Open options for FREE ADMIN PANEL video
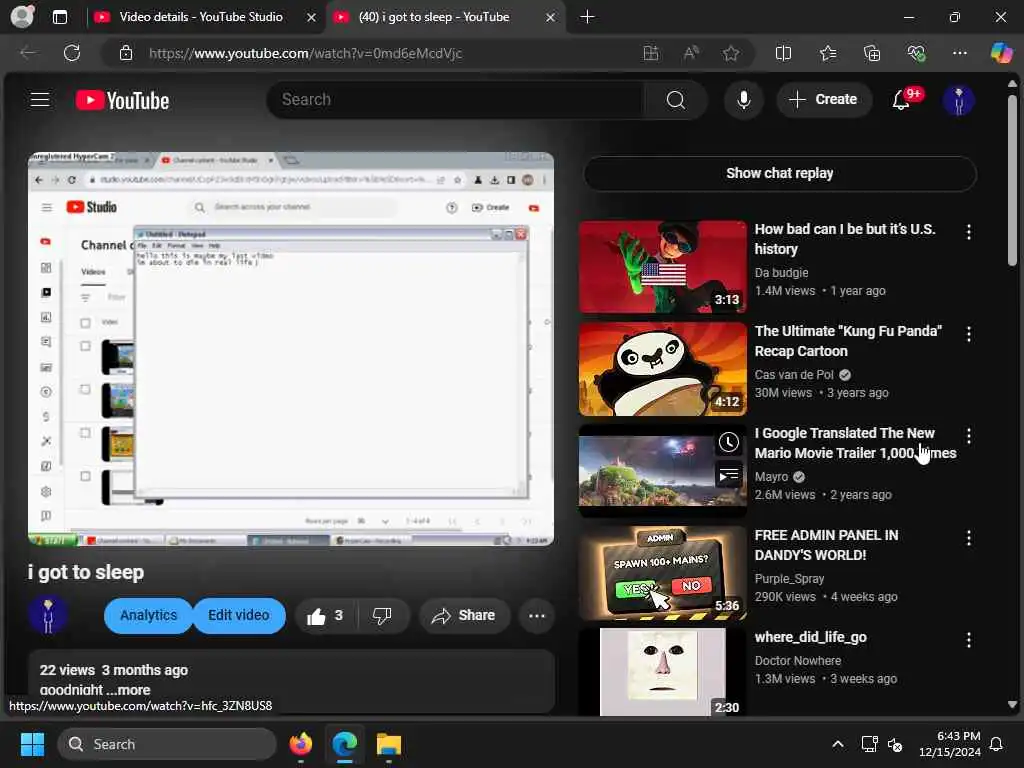 (x=968, y=537)
